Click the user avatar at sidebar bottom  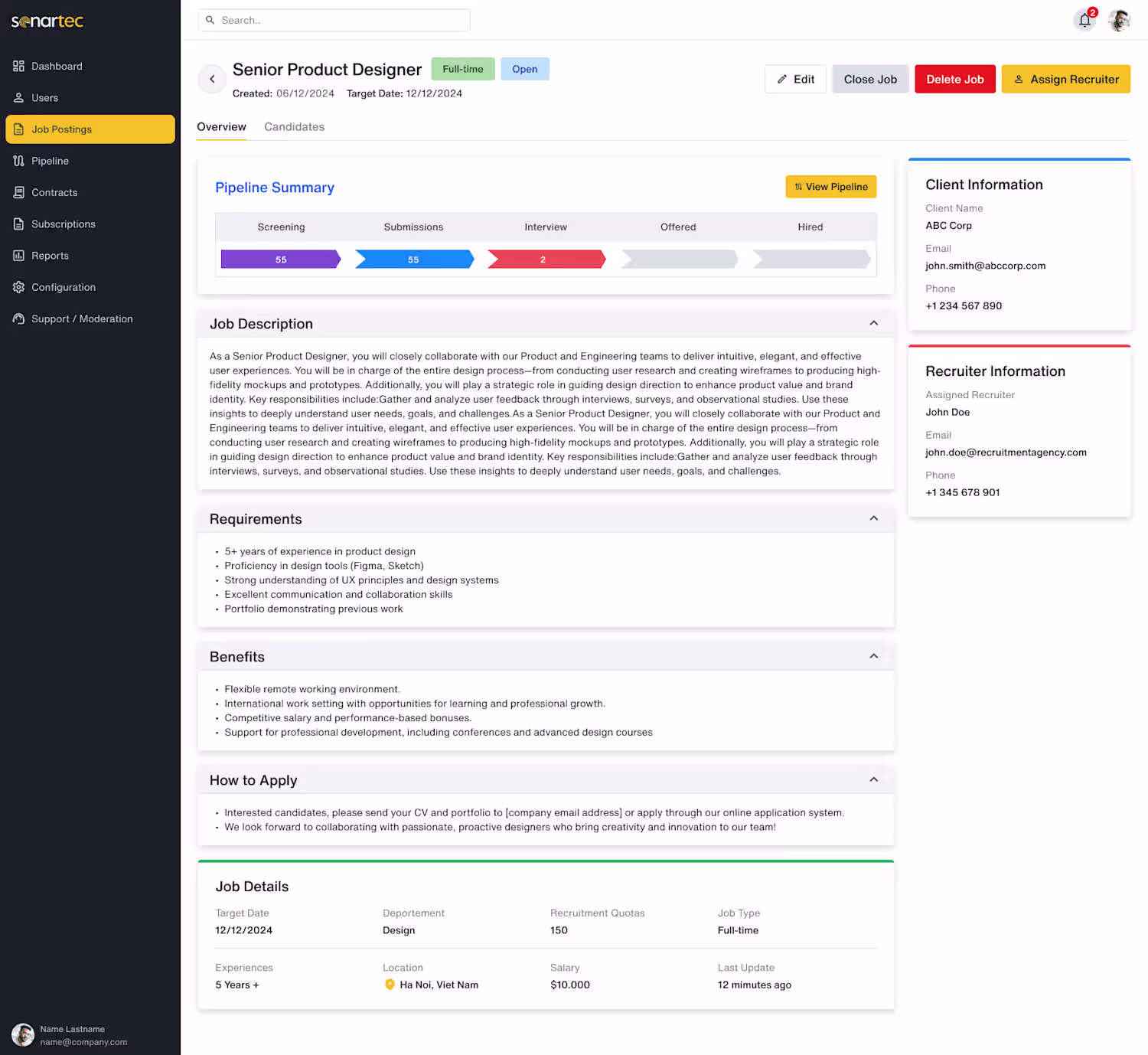[x=23, y=1035]
